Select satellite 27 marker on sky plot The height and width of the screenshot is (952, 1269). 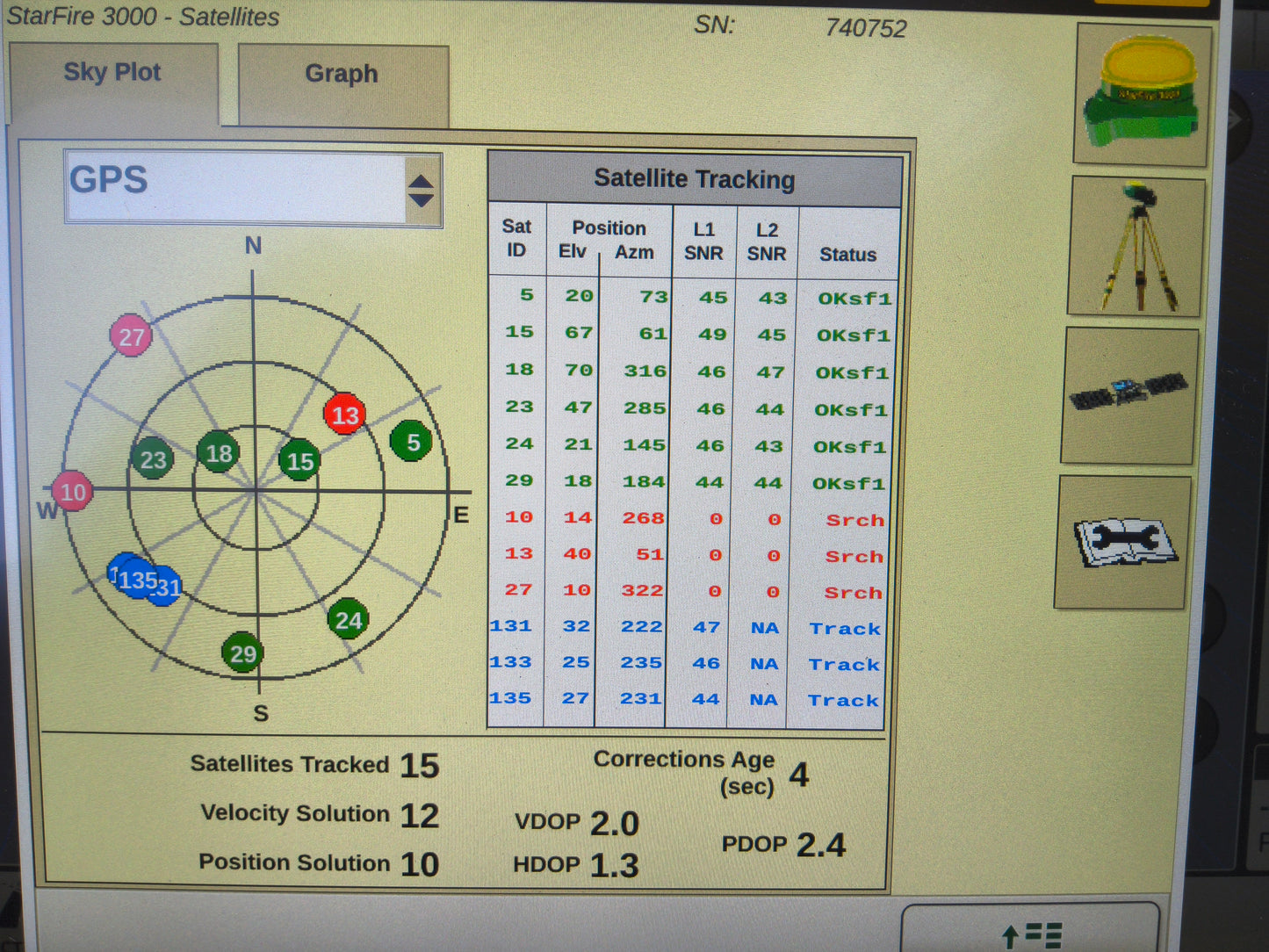tap(131, 336)
